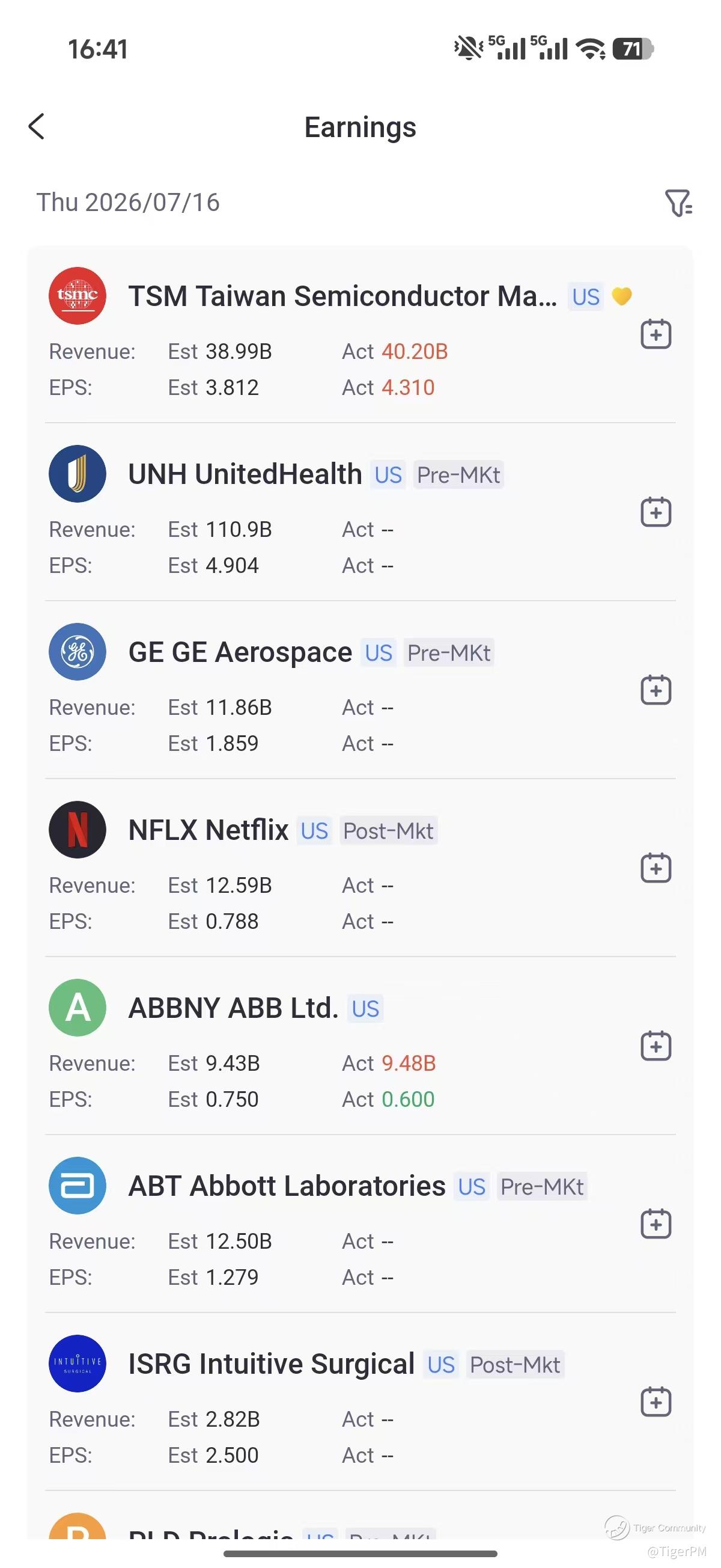Open UNH UnitedHealth stock entry

pyautogui.click(x=245, y=474)
